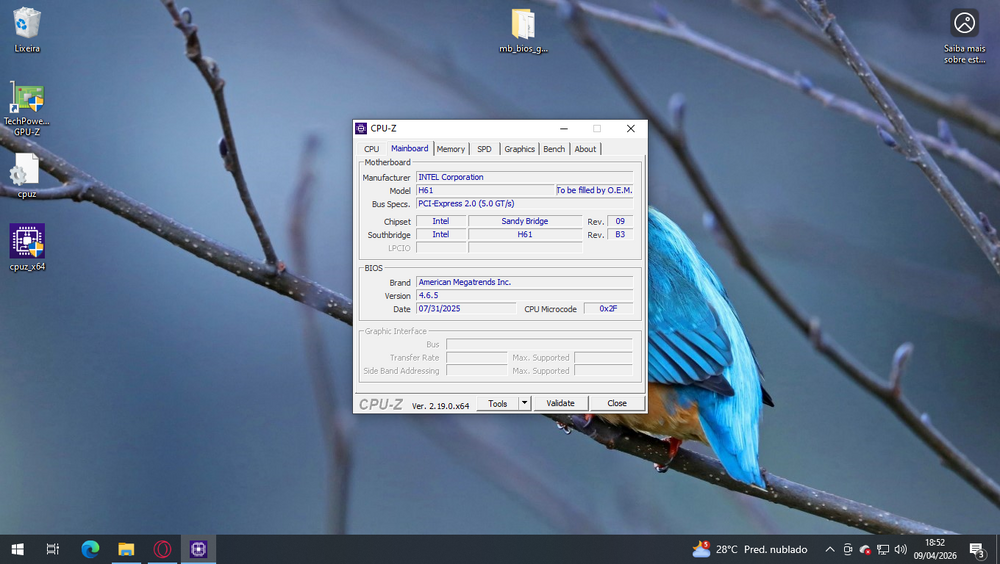Open Microsoft Edge from the taskbar
Viewport: 1000px width, 564px height.
coord(90,549)
